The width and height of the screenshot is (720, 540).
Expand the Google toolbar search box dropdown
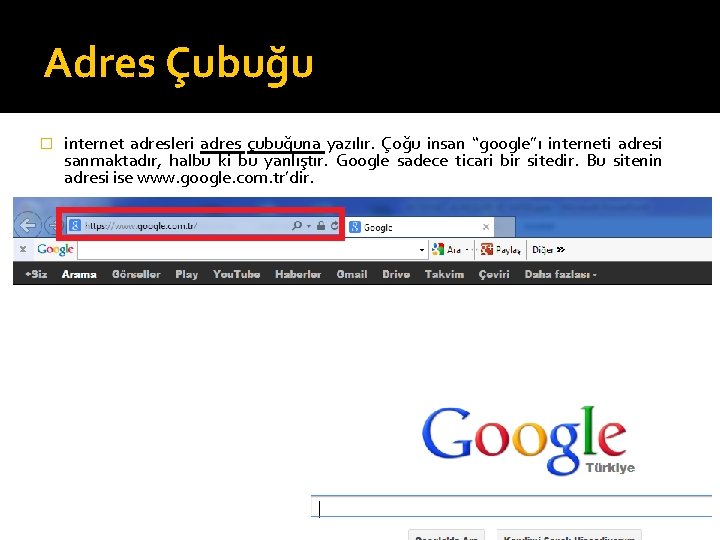pyautogui.click(x=422, y=250)
